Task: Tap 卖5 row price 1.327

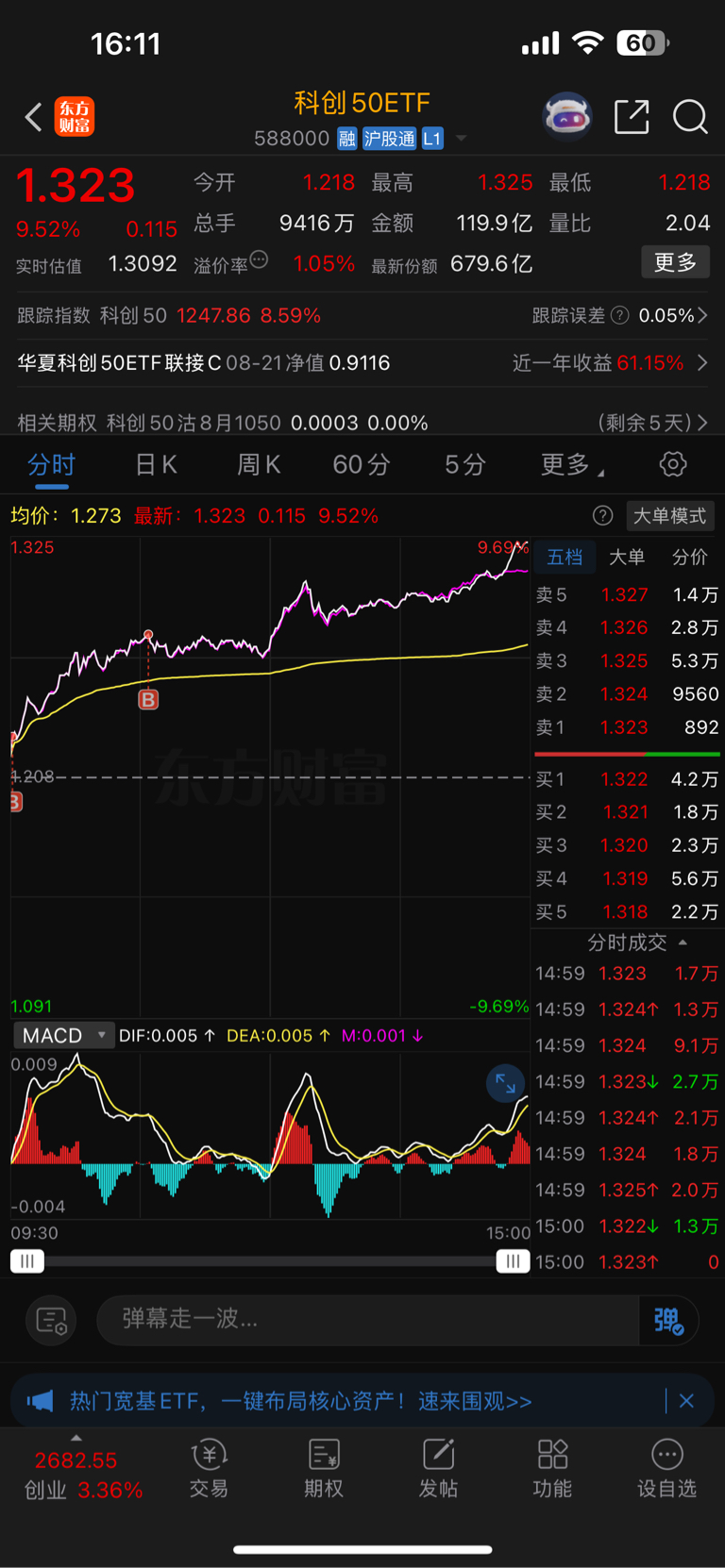Action: click(x=624, y=594)
